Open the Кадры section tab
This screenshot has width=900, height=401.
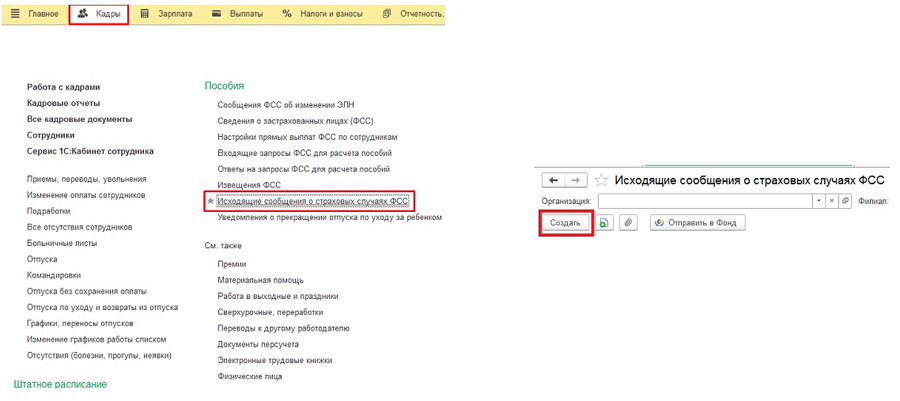pos(99,14)
